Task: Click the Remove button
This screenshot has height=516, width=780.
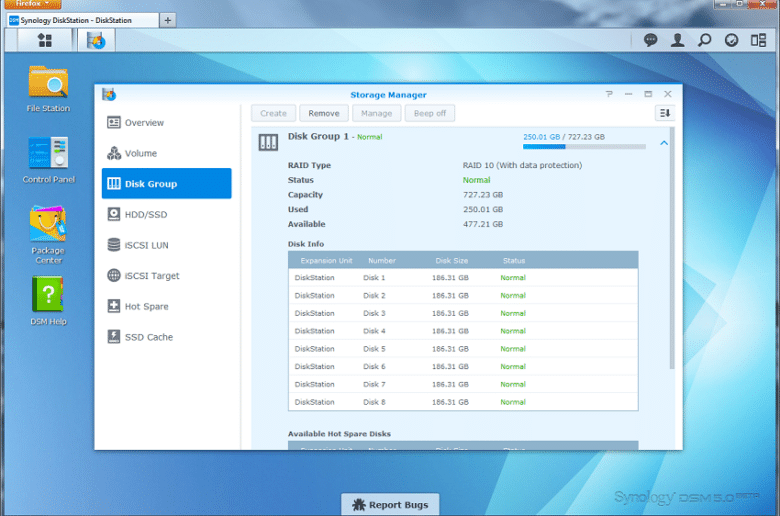Action: (x=324, y=113)
